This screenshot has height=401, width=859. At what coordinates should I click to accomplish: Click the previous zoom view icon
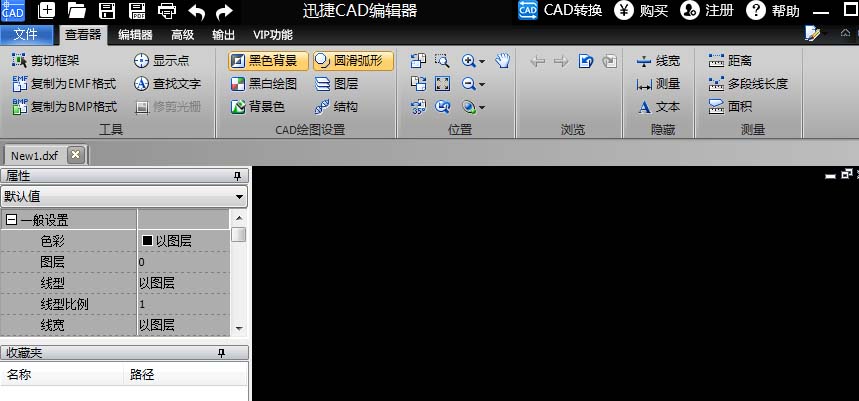click(x=442, y=107)
